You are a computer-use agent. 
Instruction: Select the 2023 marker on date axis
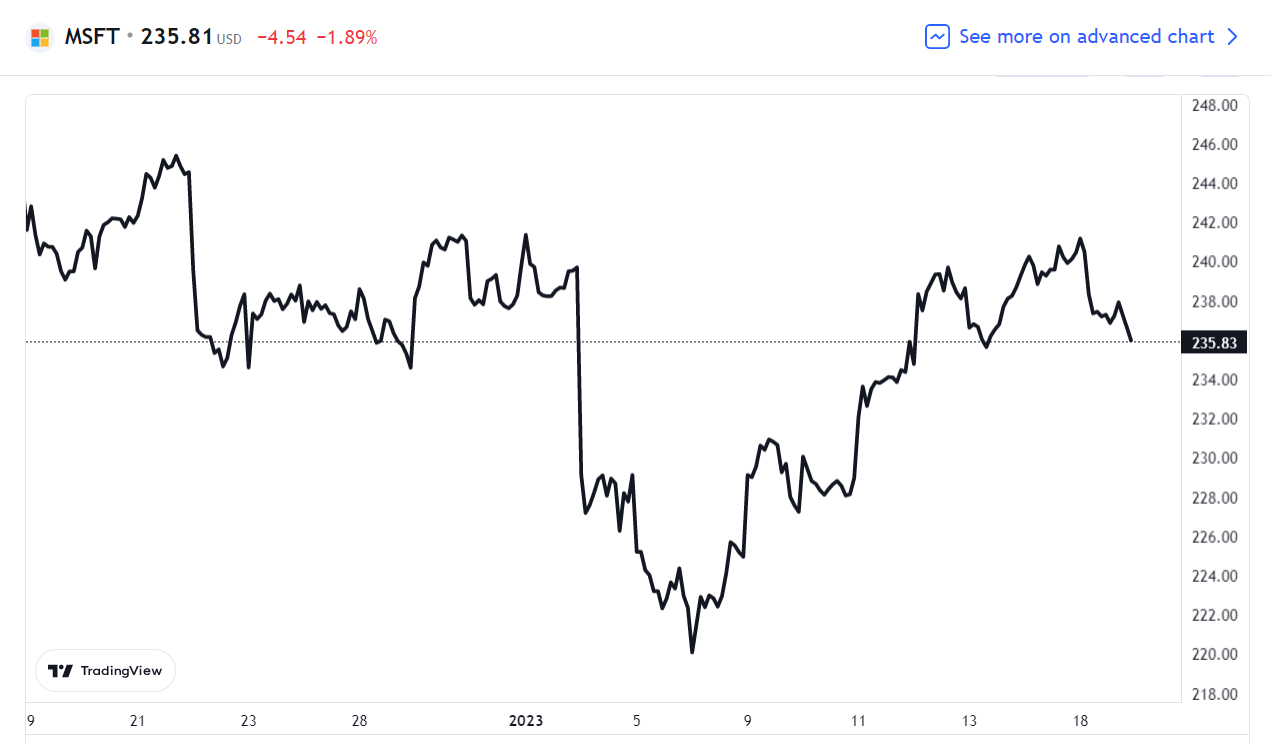click(526, 721)
